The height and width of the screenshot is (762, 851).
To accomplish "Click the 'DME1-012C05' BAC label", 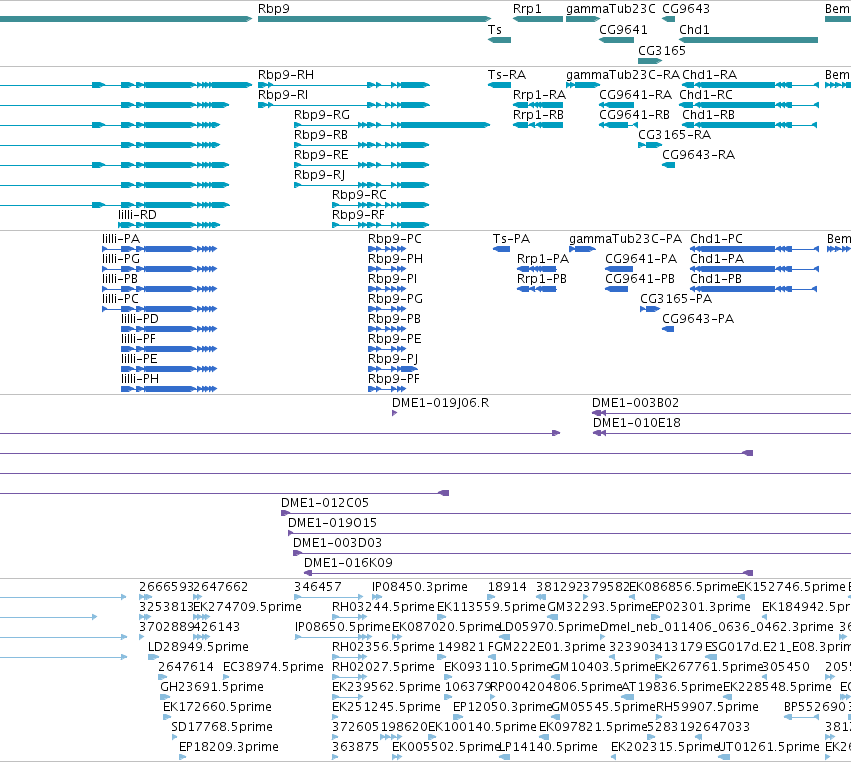I will (325, 503).
